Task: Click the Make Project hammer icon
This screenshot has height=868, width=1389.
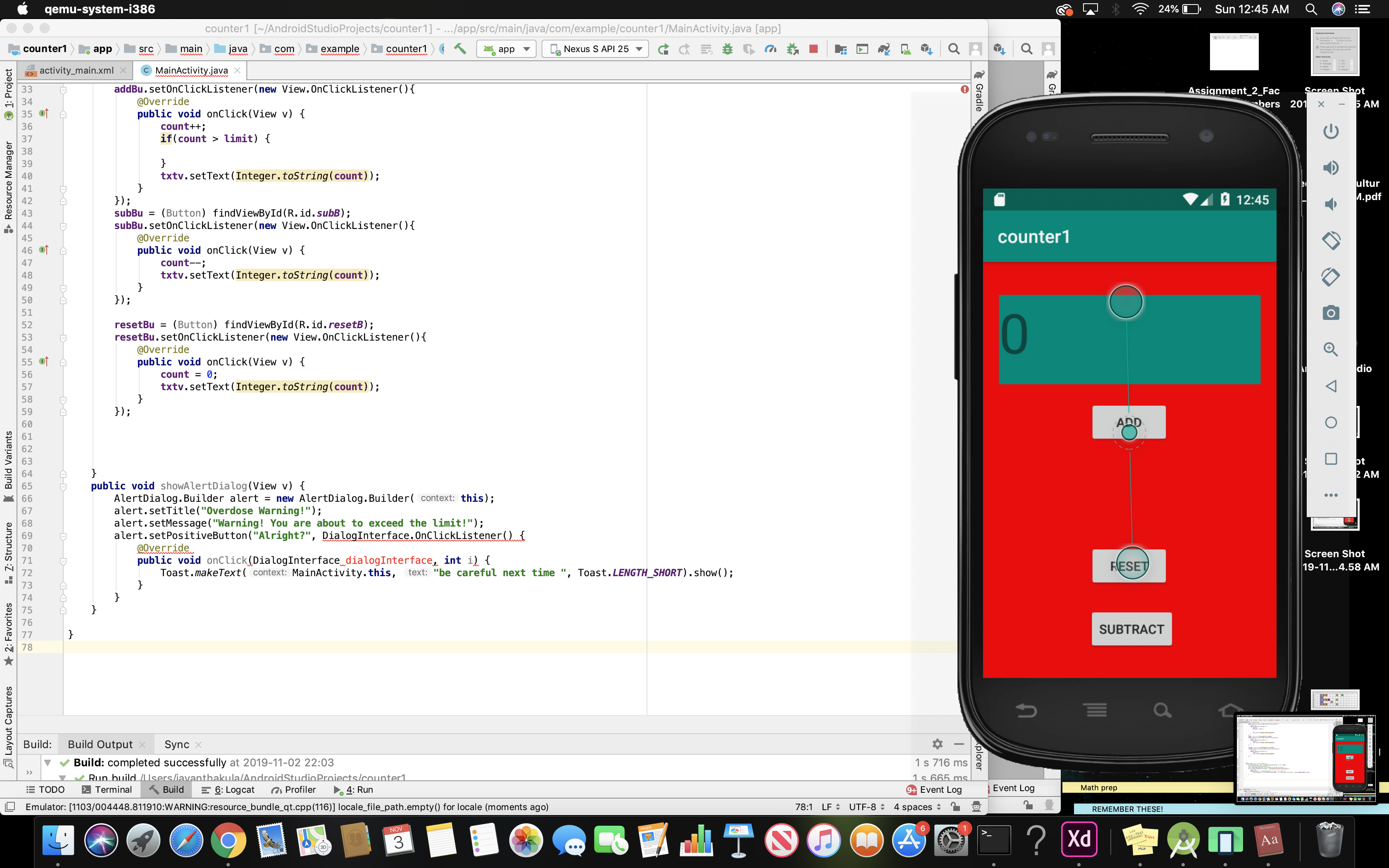Action: tap(460, 49)
